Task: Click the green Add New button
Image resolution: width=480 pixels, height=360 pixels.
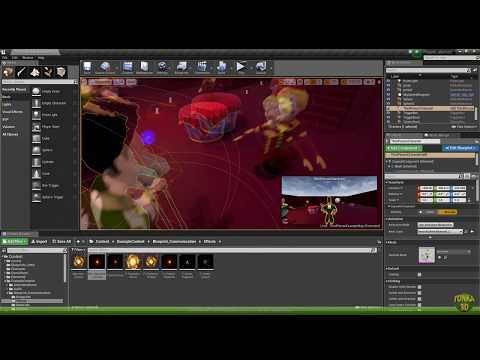Action: 14,241
